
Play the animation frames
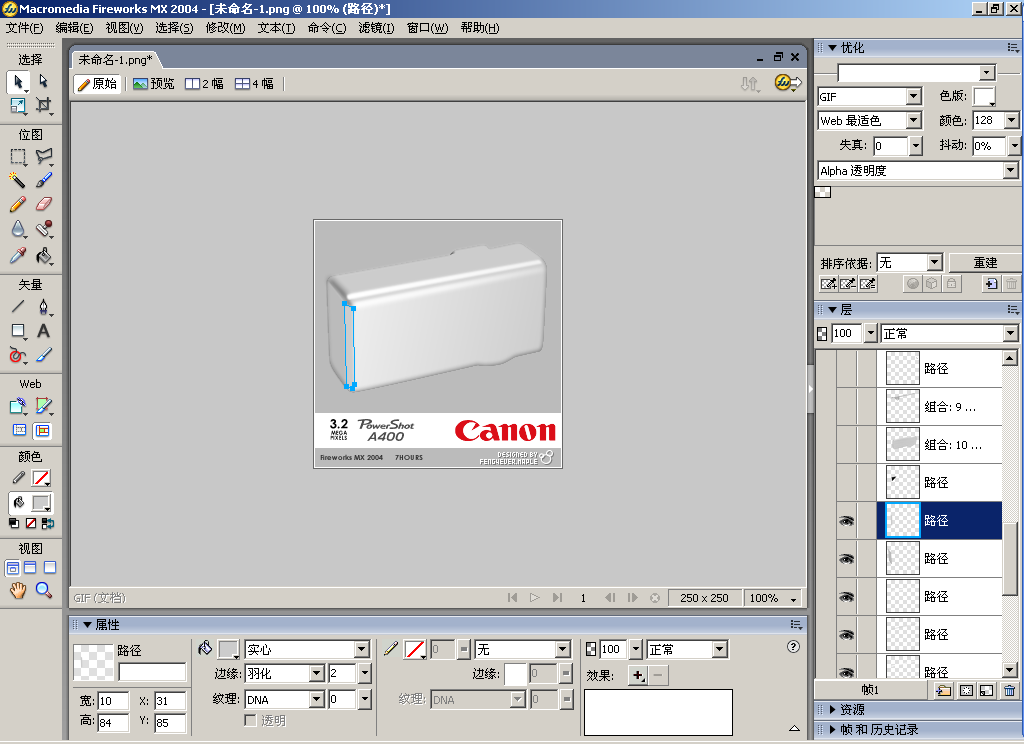click(x=535, y=598)
